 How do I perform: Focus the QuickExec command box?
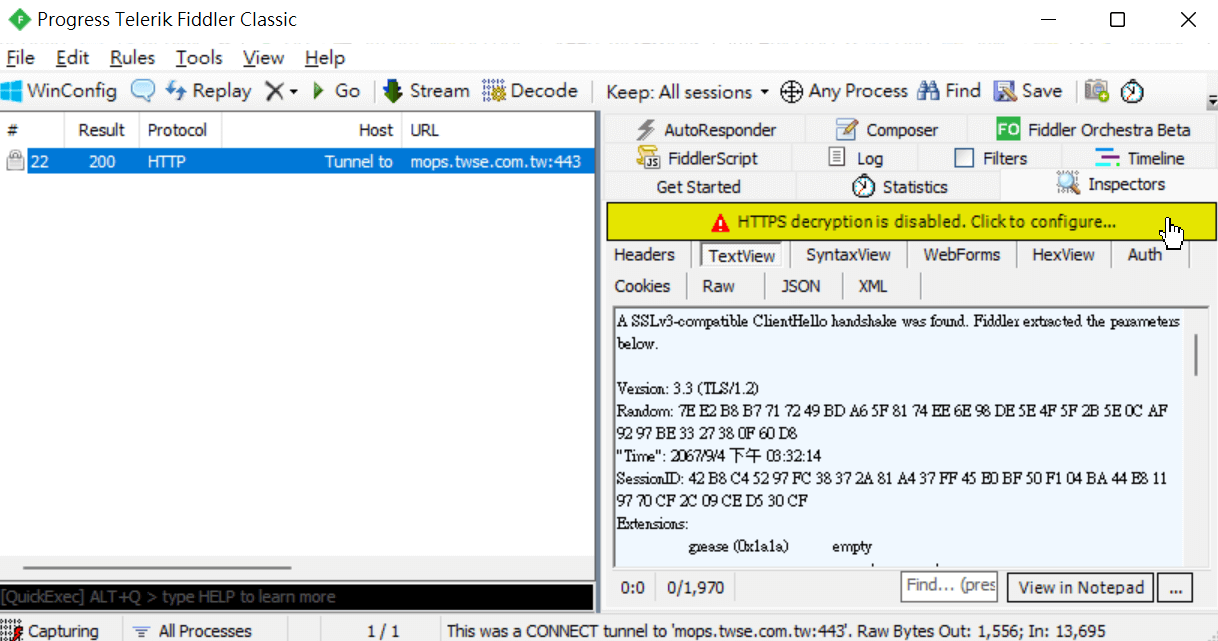tap(297, 597)
